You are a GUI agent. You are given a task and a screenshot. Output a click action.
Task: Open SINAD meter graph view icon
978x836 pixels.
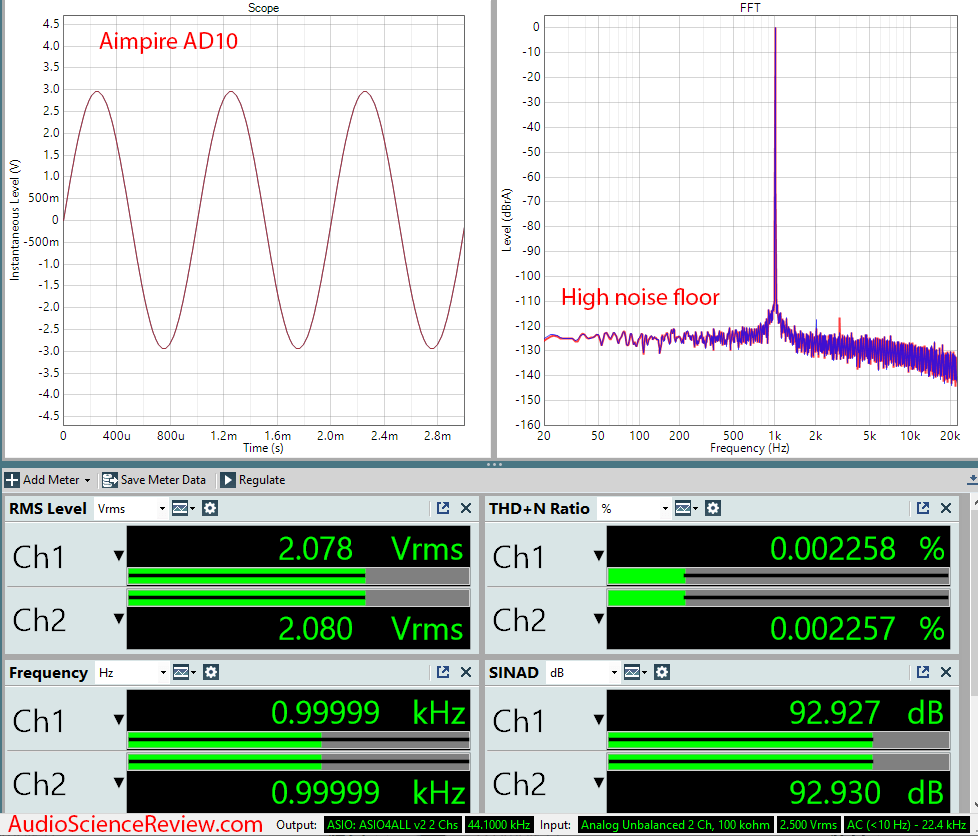635,673
